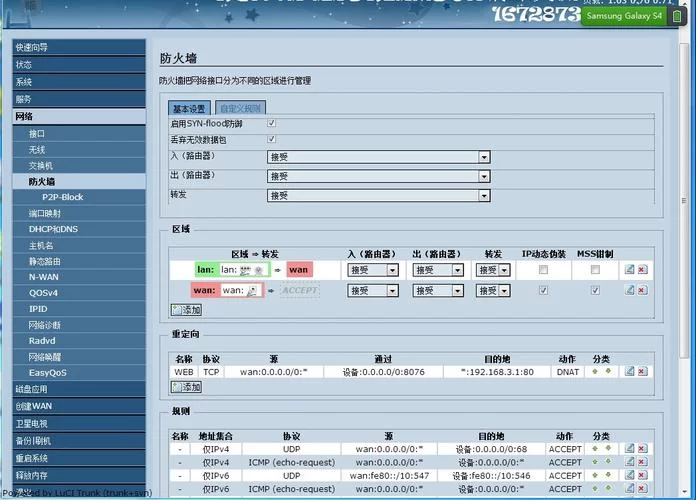Open the 磁盘应用 menu
696x500 pixels.
pos(79,389)
